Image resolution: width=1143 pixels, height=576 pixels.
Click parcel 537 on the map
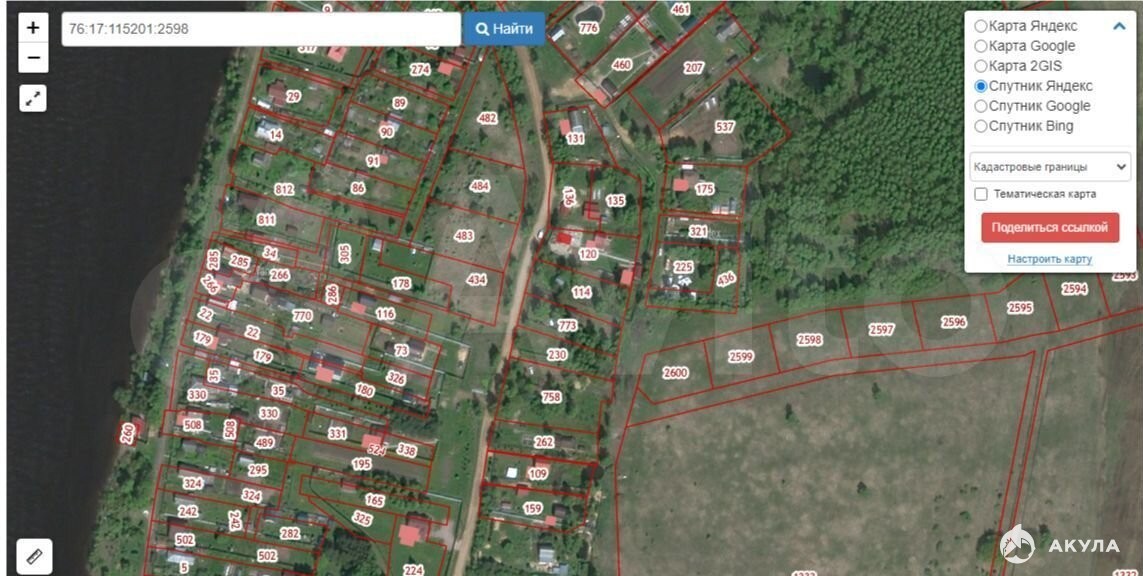[x=725, y=127]
